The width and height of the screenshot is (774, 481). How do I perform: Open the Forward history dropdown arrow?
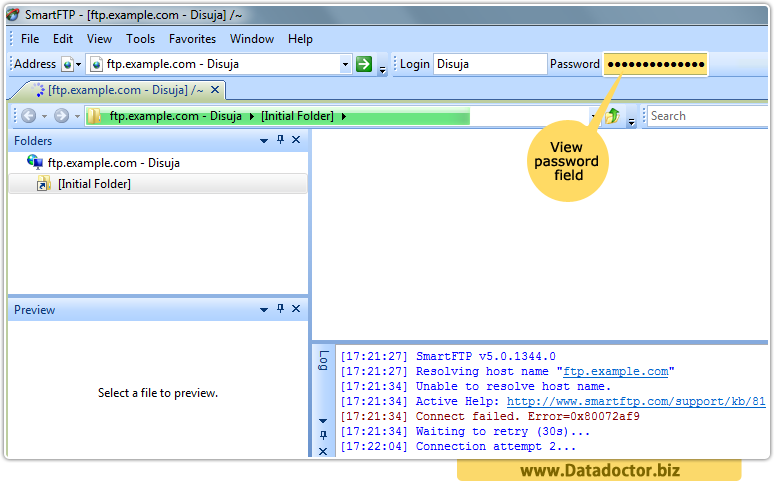pyautogui.click(x=77, y=117)
